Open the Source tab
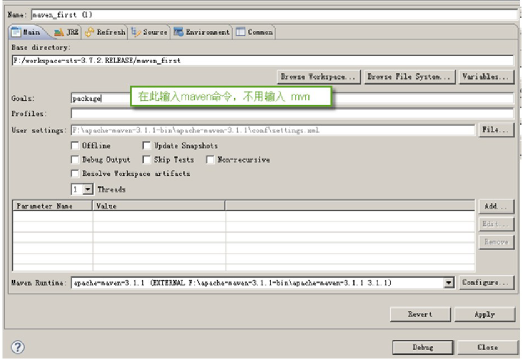This screenshot has width=526, height=362. tap(149, 32)
